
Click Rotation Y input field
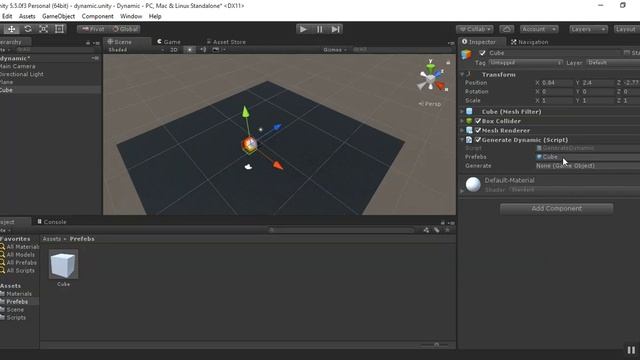(598, 91)
